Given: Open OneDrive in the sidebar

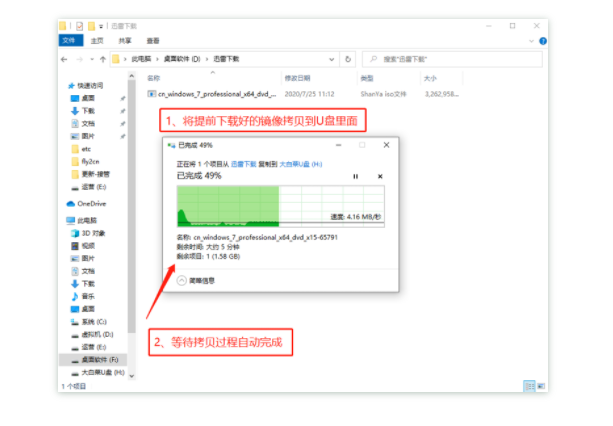Looking at the screenshot, I should click(x=91, y=203).
